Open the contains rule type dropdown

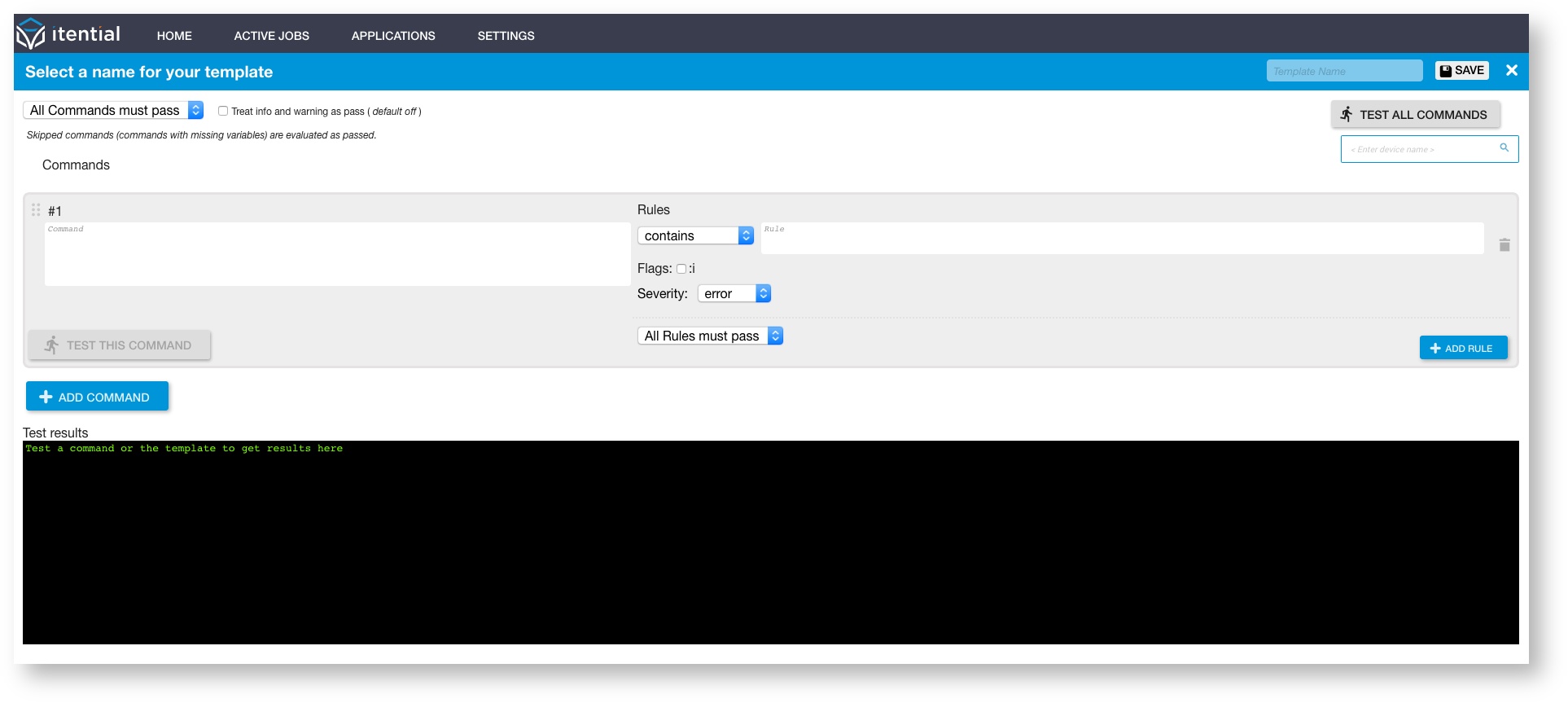click(x=695, y=235)
